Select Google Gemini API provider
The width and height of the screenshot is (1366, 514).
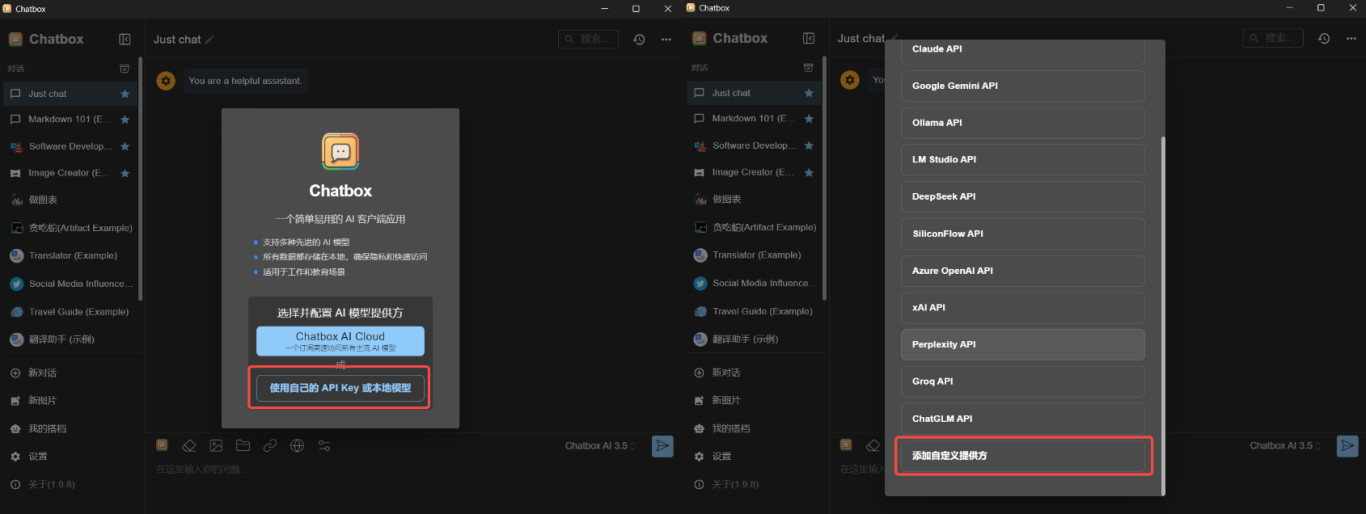point(1022,86)
